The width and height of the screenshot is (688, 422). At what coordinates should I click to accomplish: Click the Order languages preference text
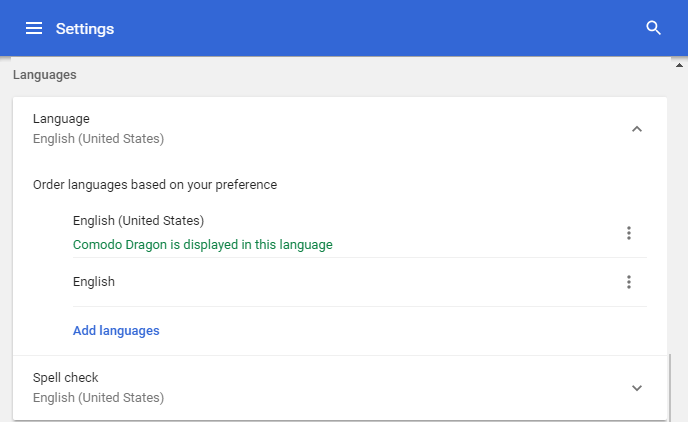tap(155, 185)
